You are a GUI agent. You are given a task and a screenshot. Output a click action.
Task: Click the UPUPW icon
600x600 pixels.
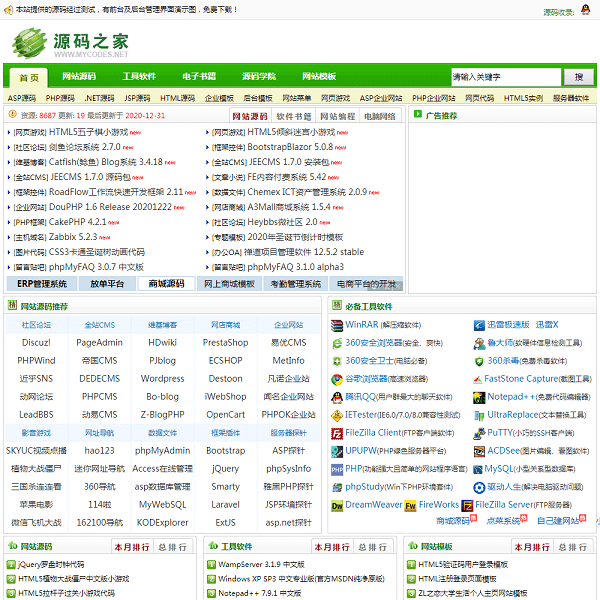[337, 452]
